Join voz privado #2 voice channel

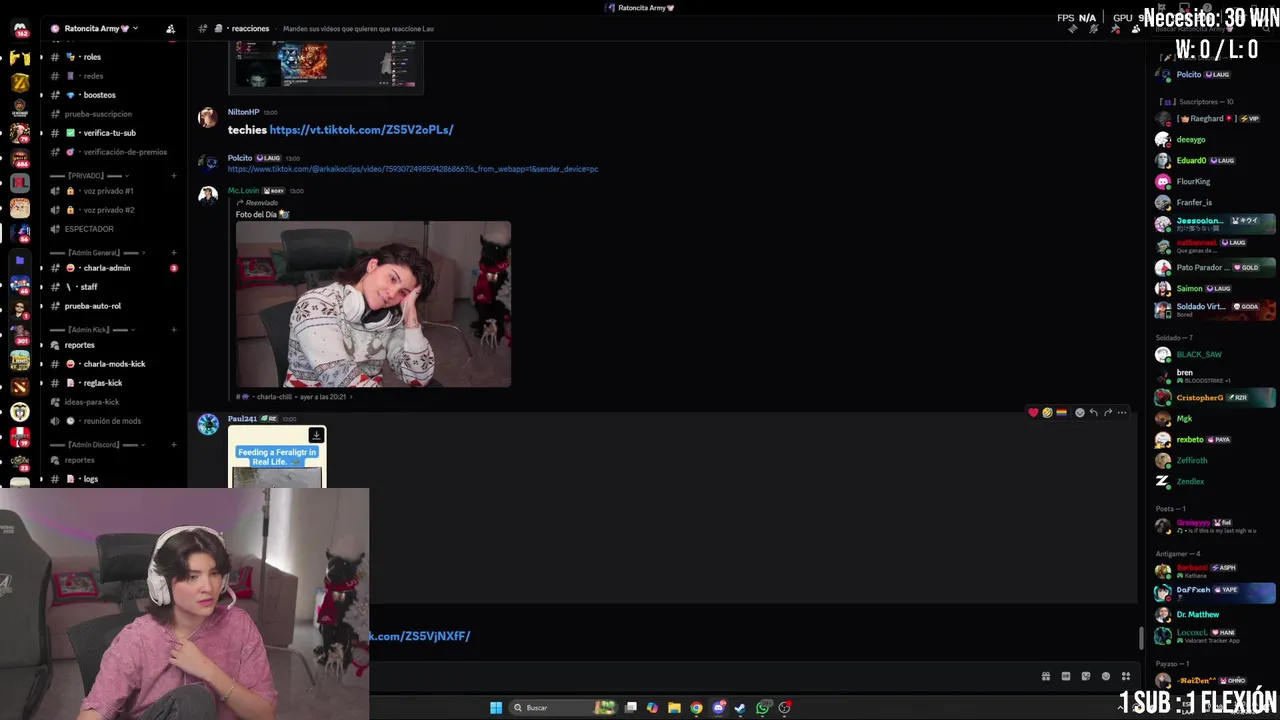(110, 210)
